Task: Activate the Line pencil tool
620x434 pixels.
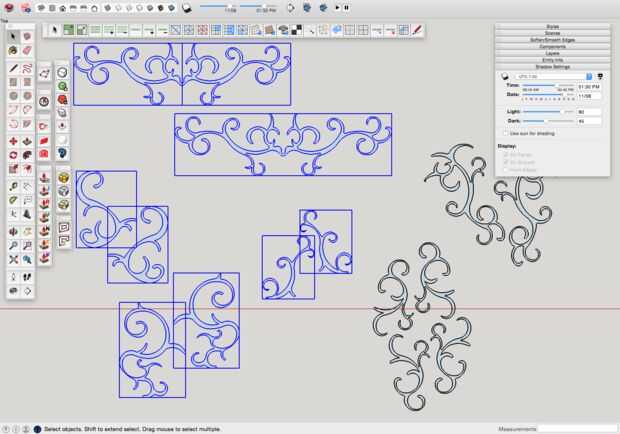Action: tap(13, 68)
